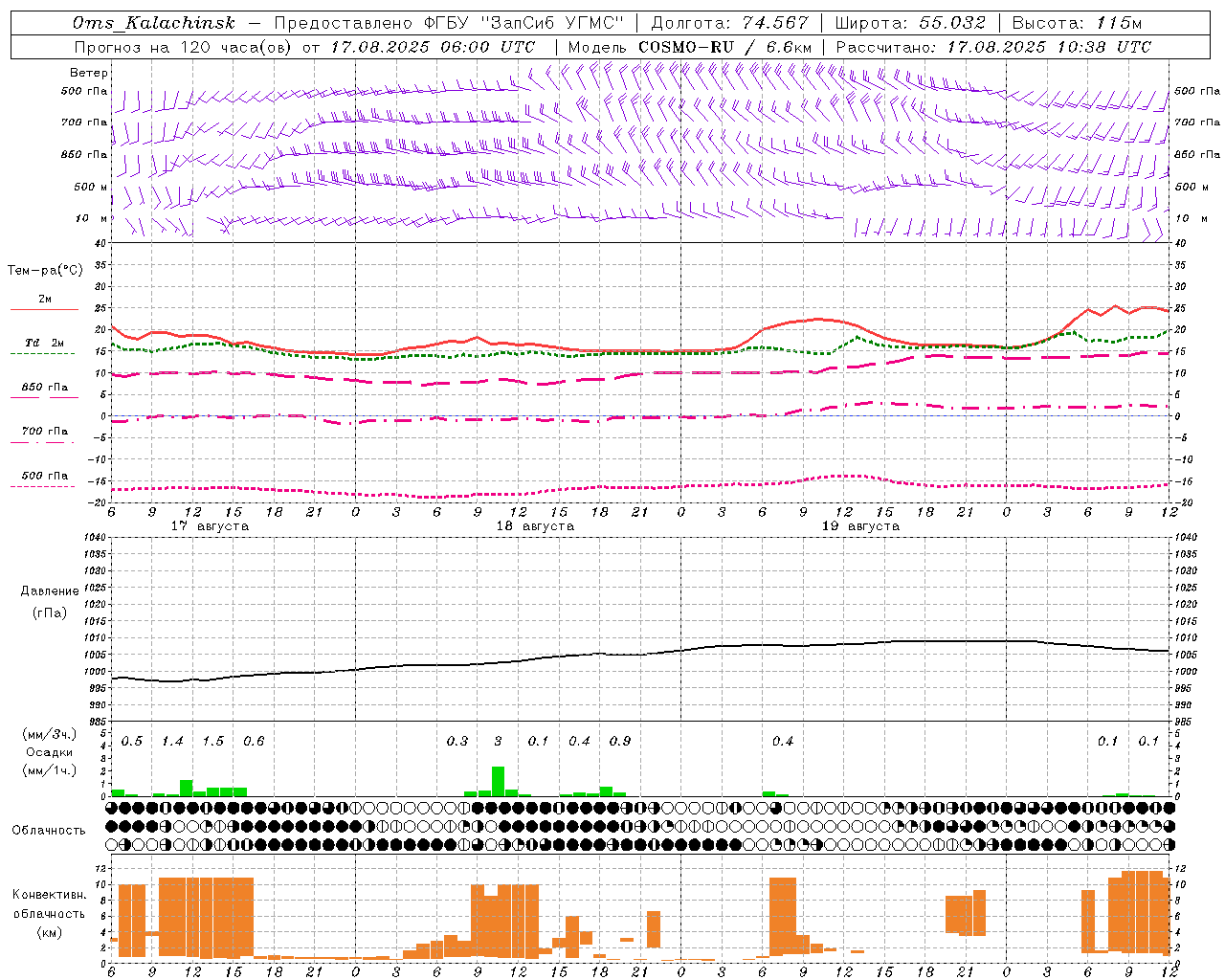This screenshot has height=980, width=1225.
Task: Select the 18 августа date label
Action: (535, 526)
